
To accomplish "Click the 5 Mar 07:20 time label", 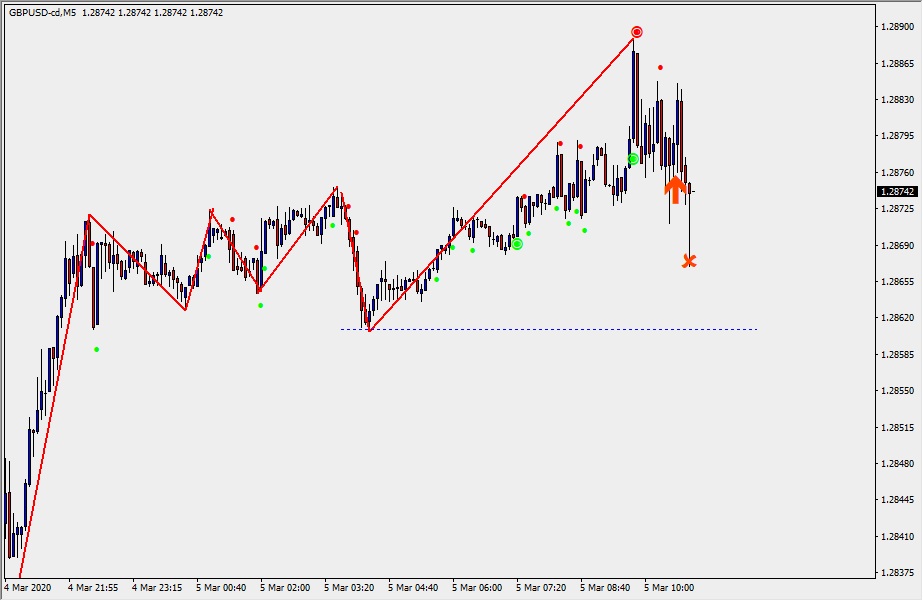I will [x=541, y=588].
